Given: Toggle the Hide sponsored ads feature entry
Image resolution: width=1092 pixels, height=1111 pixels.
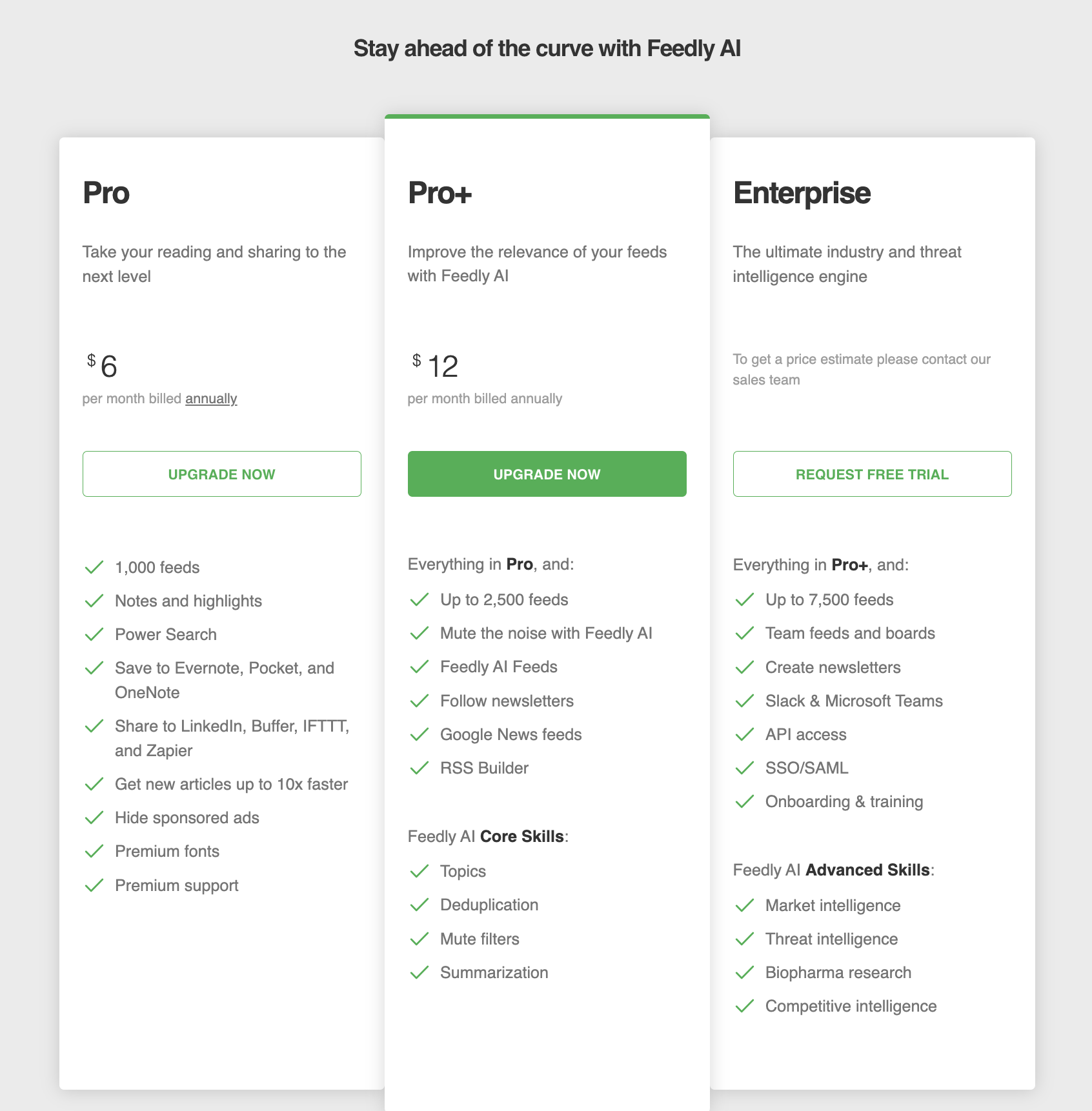Looking at the screenshot, I should (187, 817).
